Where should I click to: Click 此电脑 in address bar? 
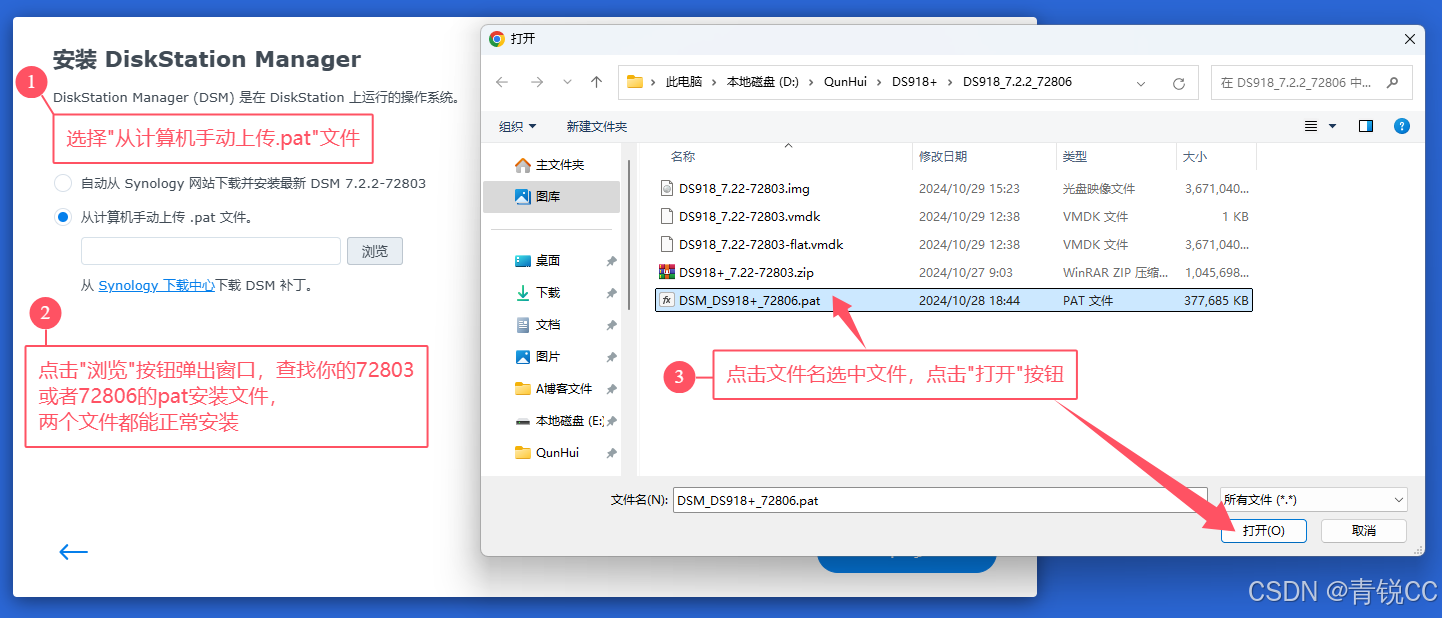(x=685, y=82)
